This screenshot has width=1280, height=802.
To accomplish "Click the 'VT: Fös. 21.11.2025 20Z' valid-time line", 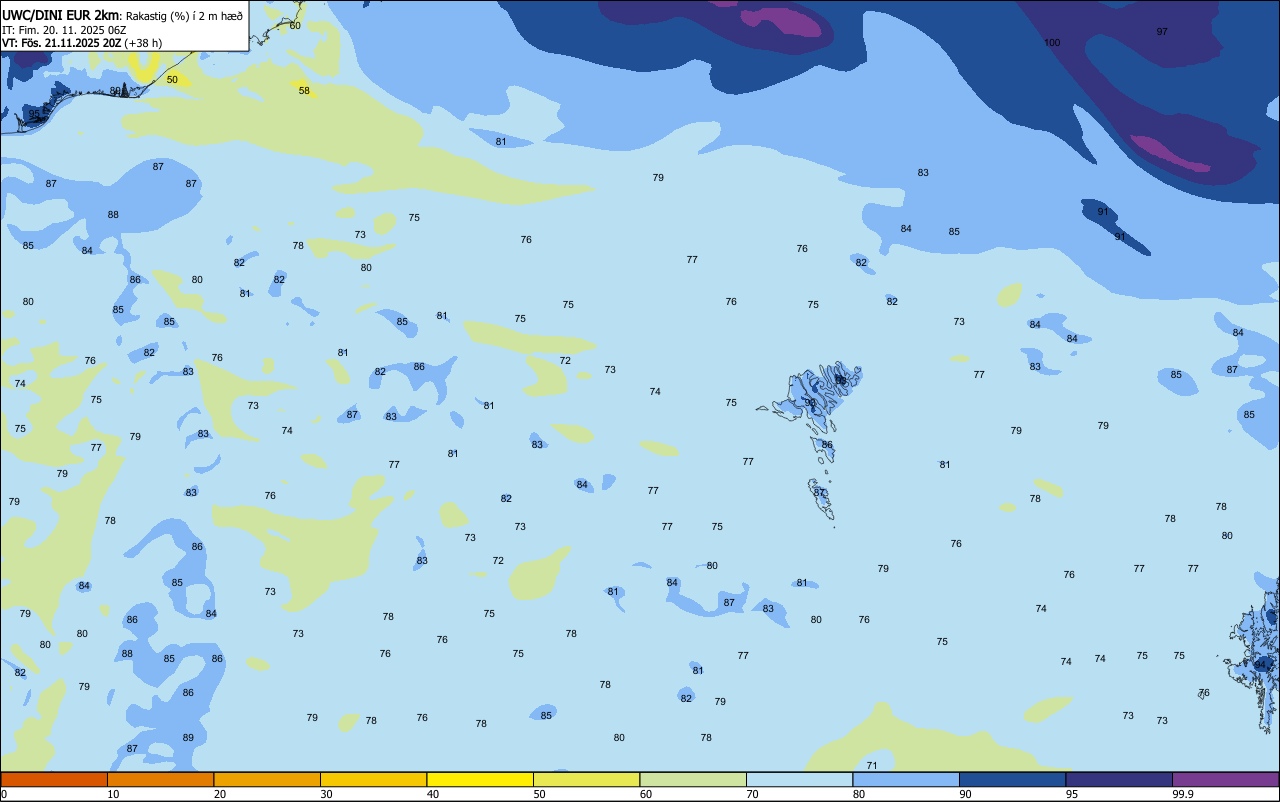I will pos(61,43).
